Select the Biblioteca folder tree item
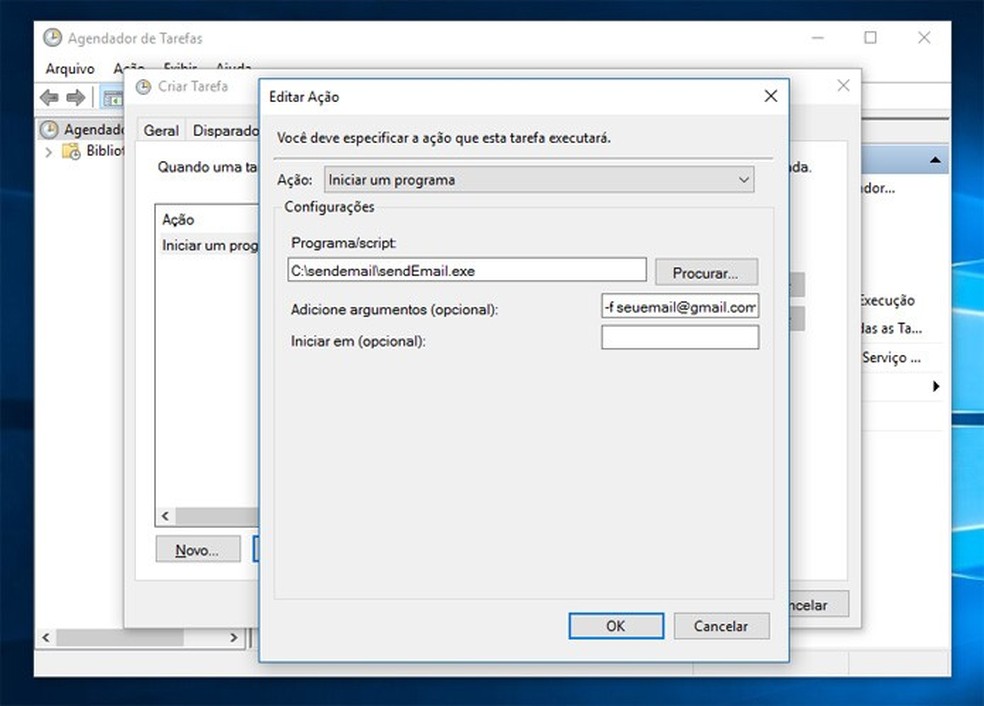 point(93,151)
